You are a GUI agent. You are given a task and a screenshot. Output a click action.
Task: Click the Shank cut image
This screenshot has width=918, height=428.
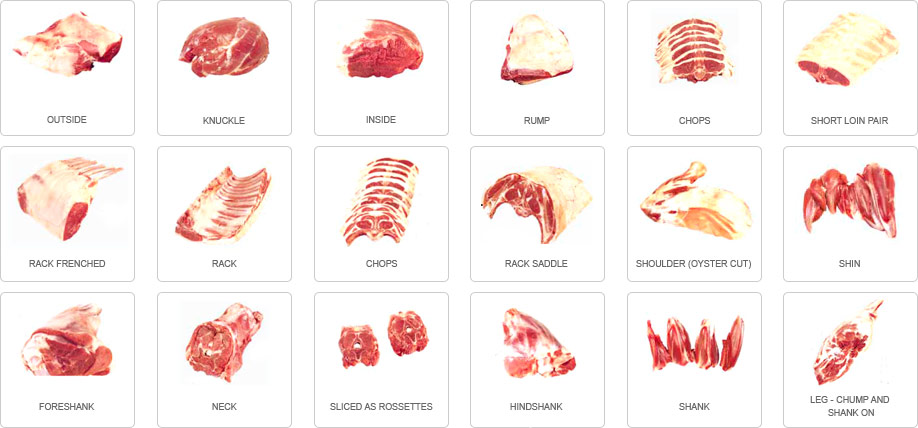pos(696,344)
